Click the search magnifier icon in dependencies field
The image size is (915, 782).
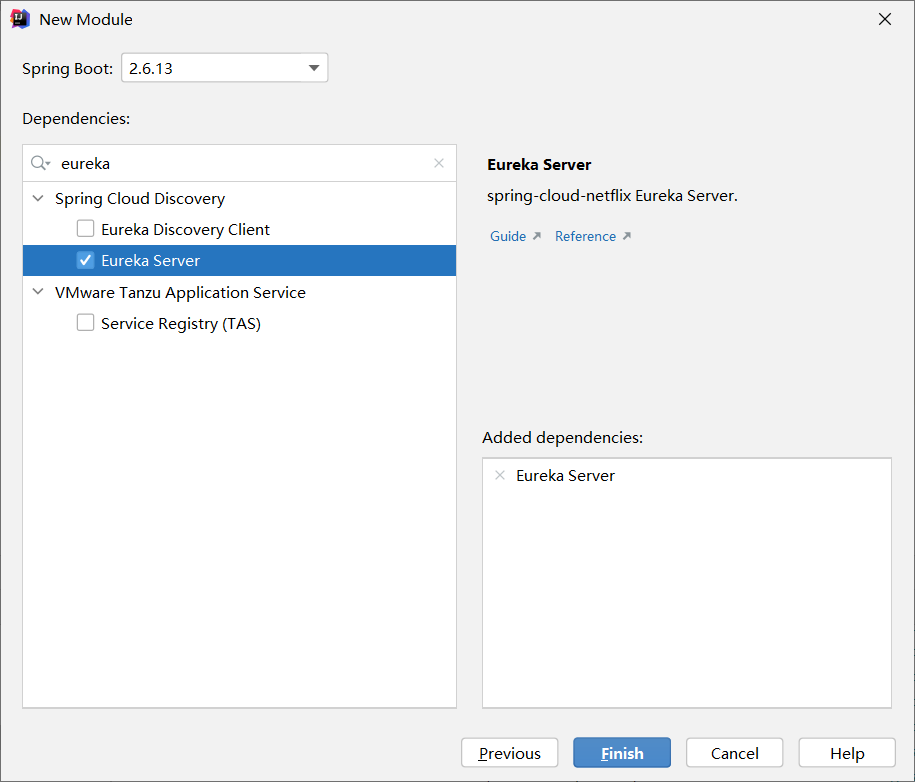(x=40, y=163)
